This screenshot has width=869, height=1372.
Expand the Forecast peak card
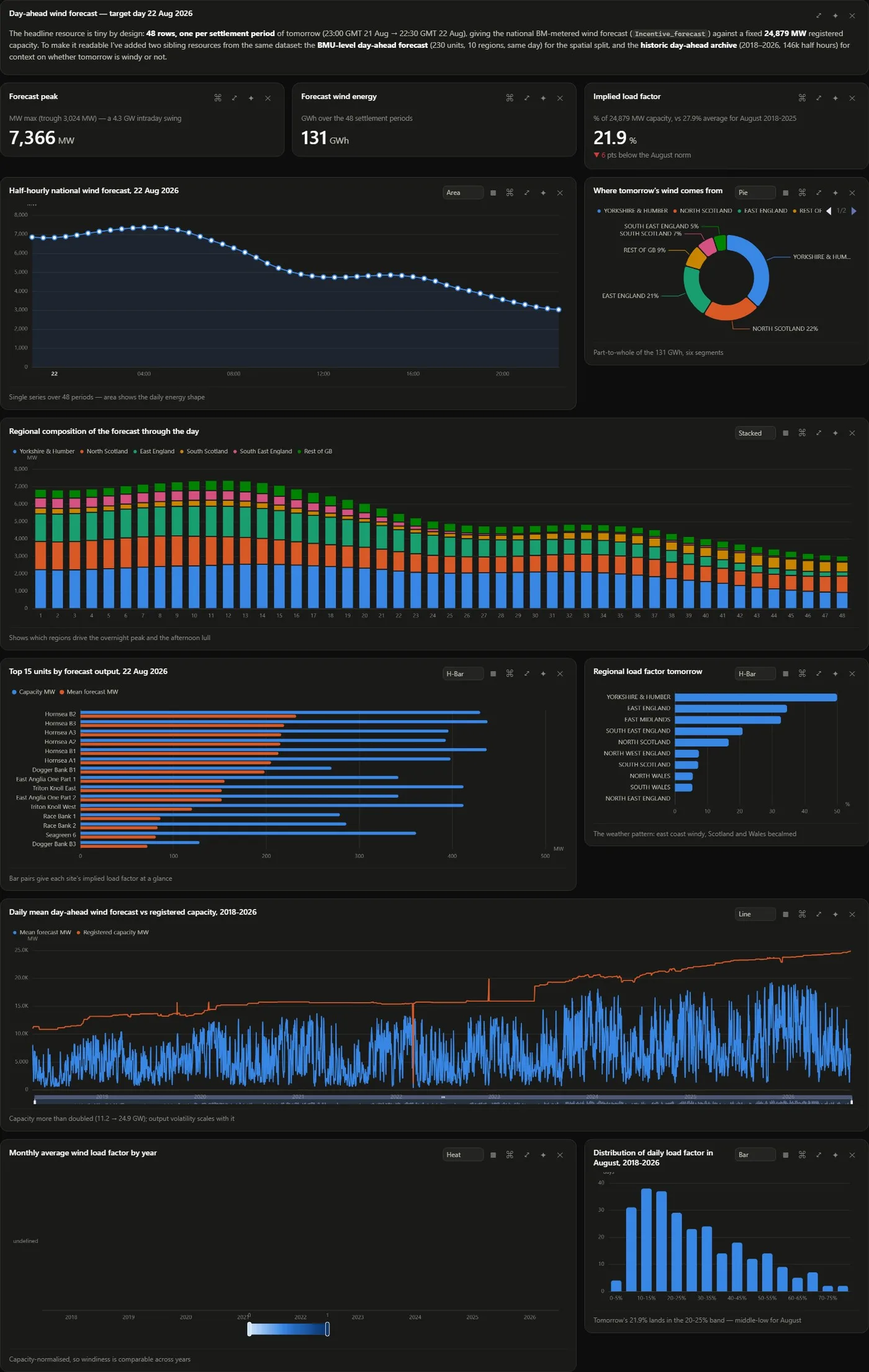(x=235, y=98)
